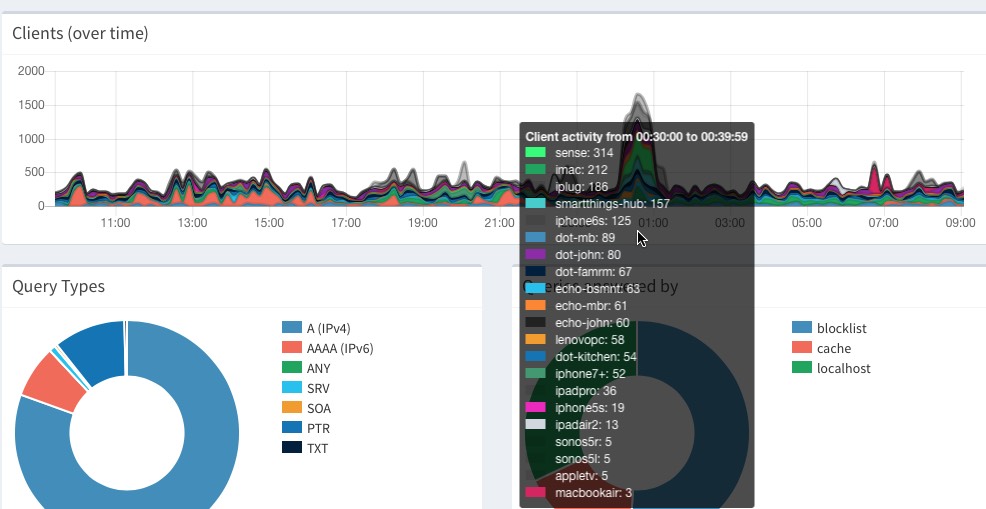Hide TXT queries via its legend label
986x509 pixels.
[x=318, y=449]
